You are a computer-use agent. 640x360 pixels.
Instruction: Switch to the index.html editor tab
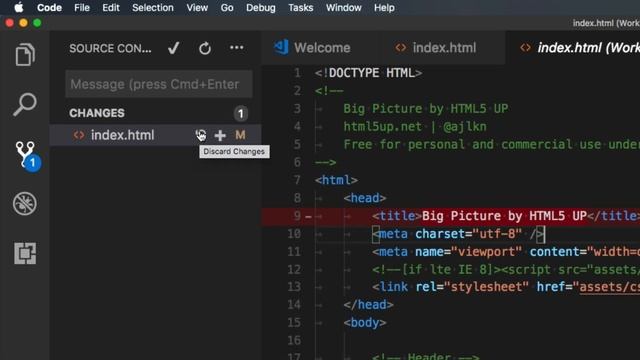(444, 48)
